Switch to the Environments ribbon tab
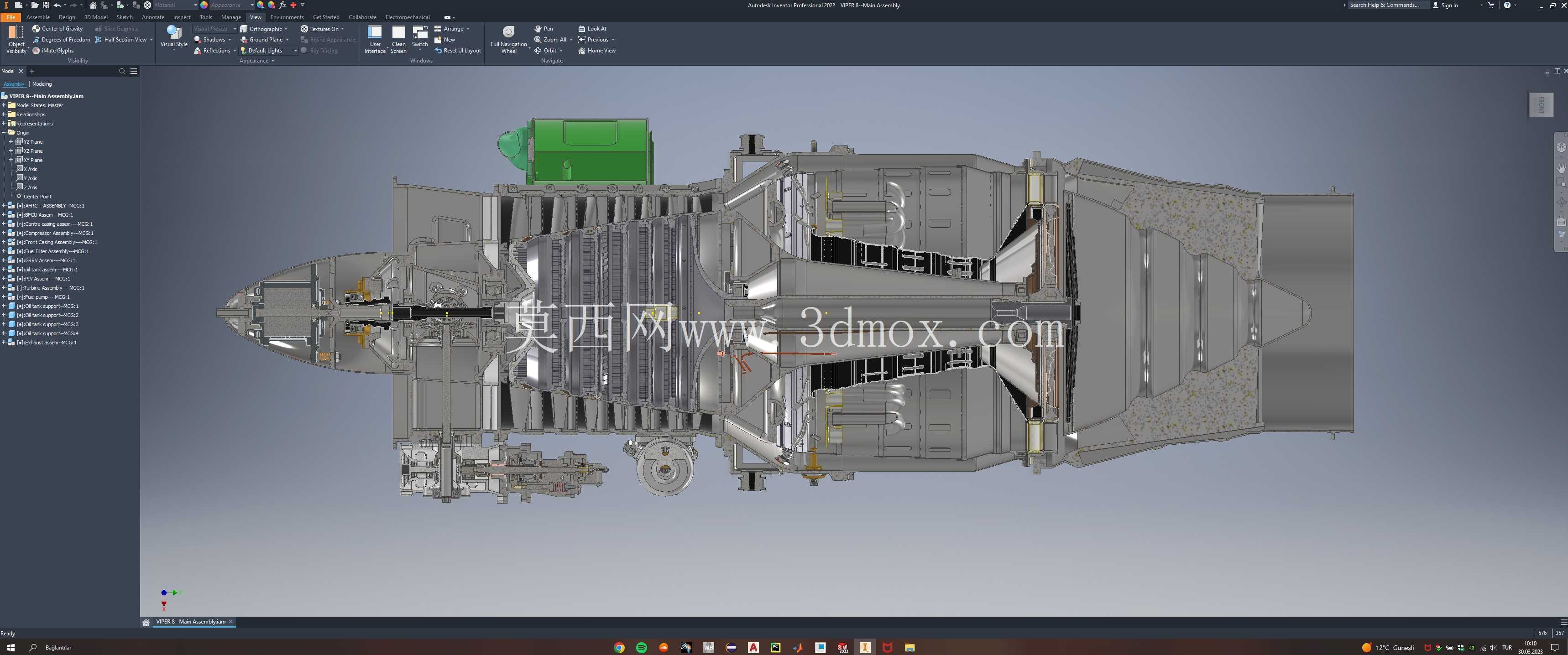 pyautogui.click(x=287, y=17)
